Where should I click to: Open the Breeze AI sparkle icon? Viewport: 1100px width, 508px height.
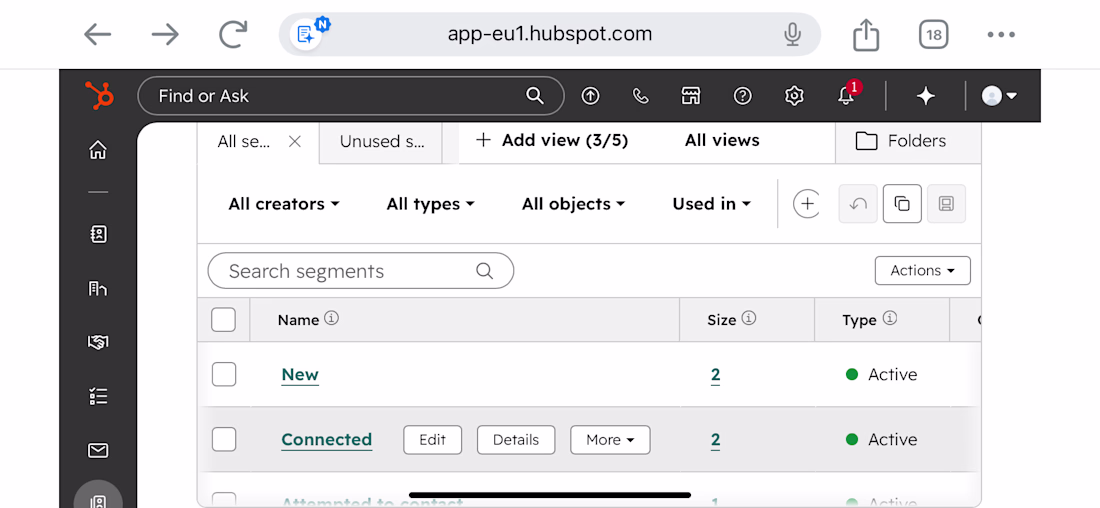pyautogui.click(x=926, y=96)
